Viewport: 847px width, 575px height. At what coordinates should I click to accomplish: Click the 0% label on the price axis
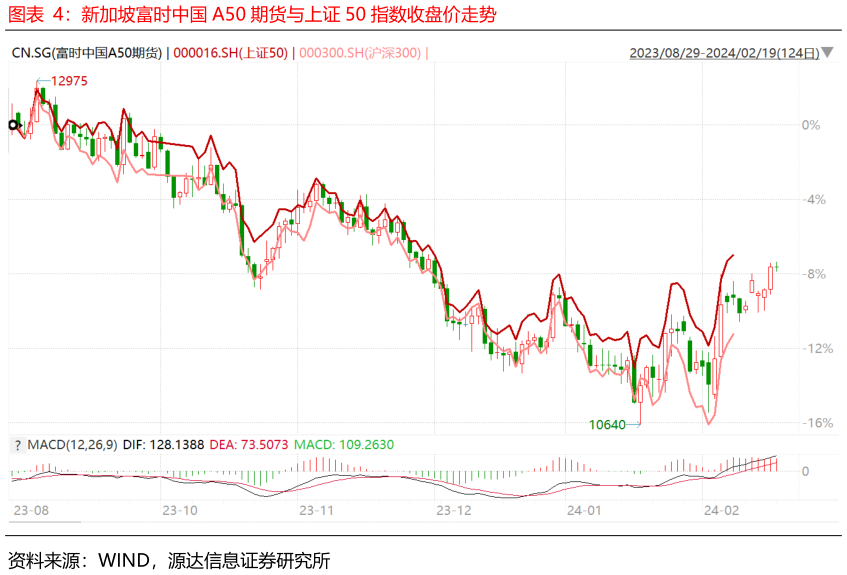(x=811, y=125)
